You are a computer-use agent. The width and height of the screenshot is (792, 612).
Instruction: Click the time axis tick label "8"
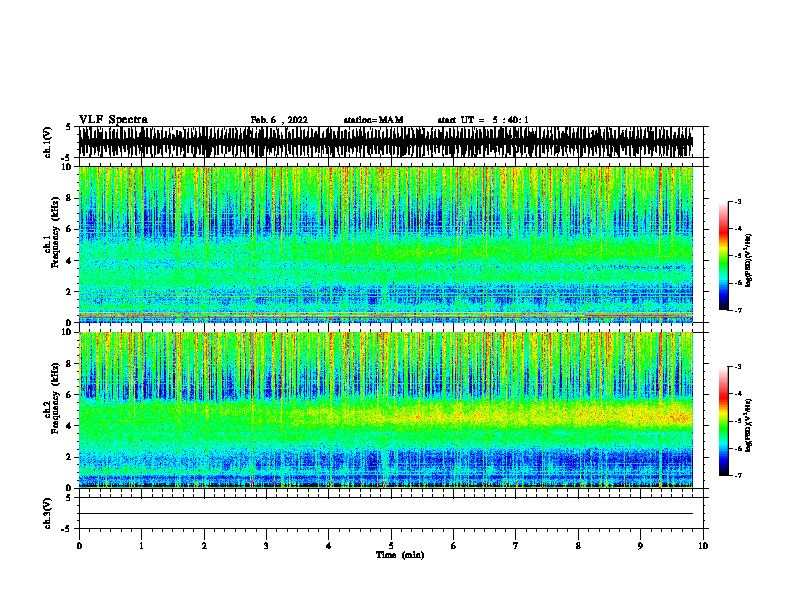pos(578,546)
